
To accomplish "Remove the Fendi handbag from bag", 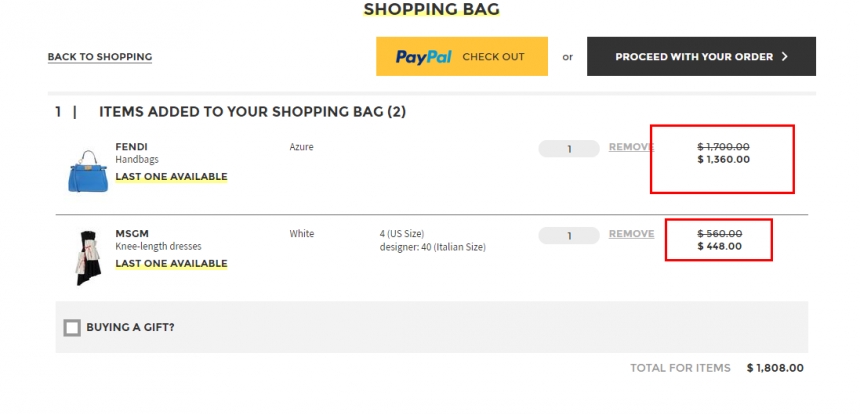I will 631,147.
